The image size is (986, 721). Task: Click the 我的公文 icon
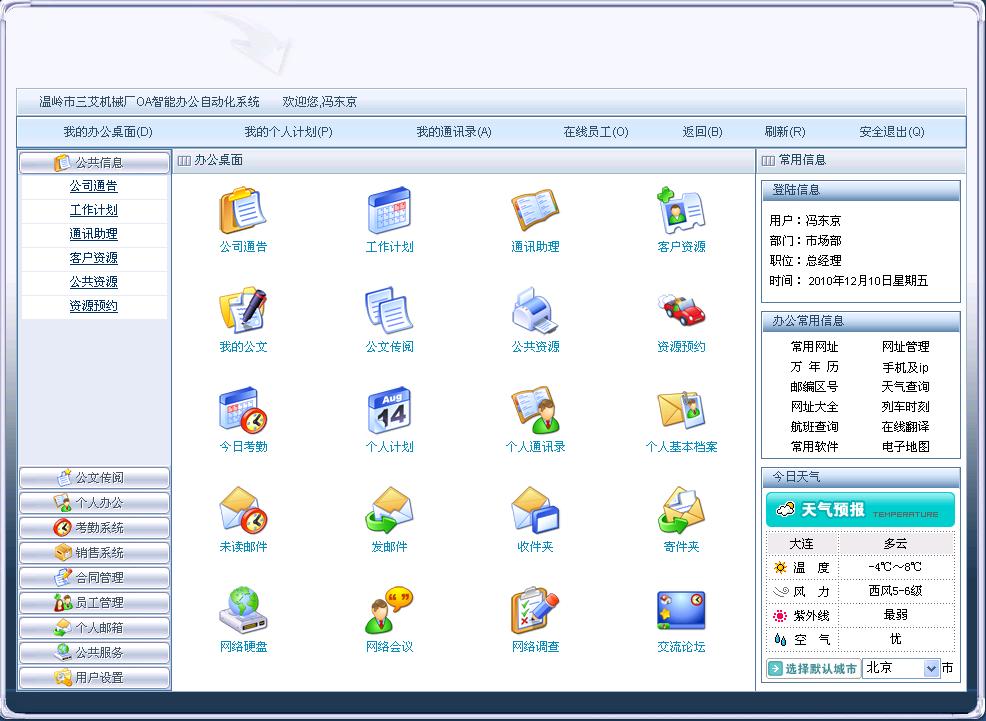tap(243, 311)
